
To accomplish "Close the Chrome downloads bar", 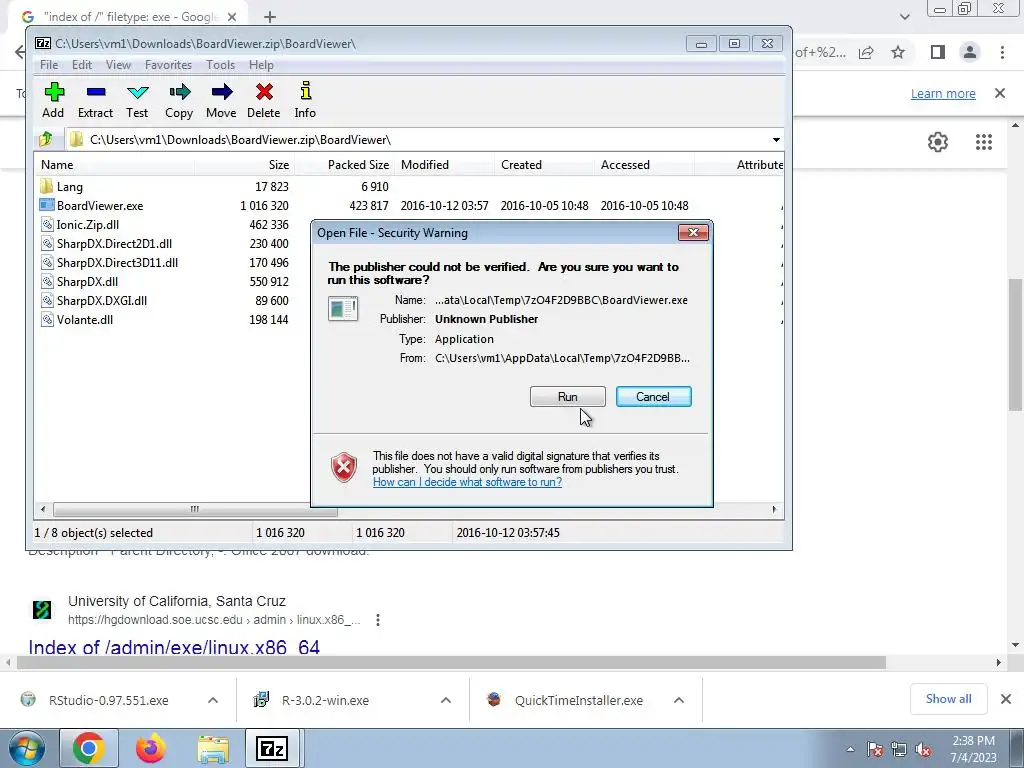I will (x=1006, y=699).
